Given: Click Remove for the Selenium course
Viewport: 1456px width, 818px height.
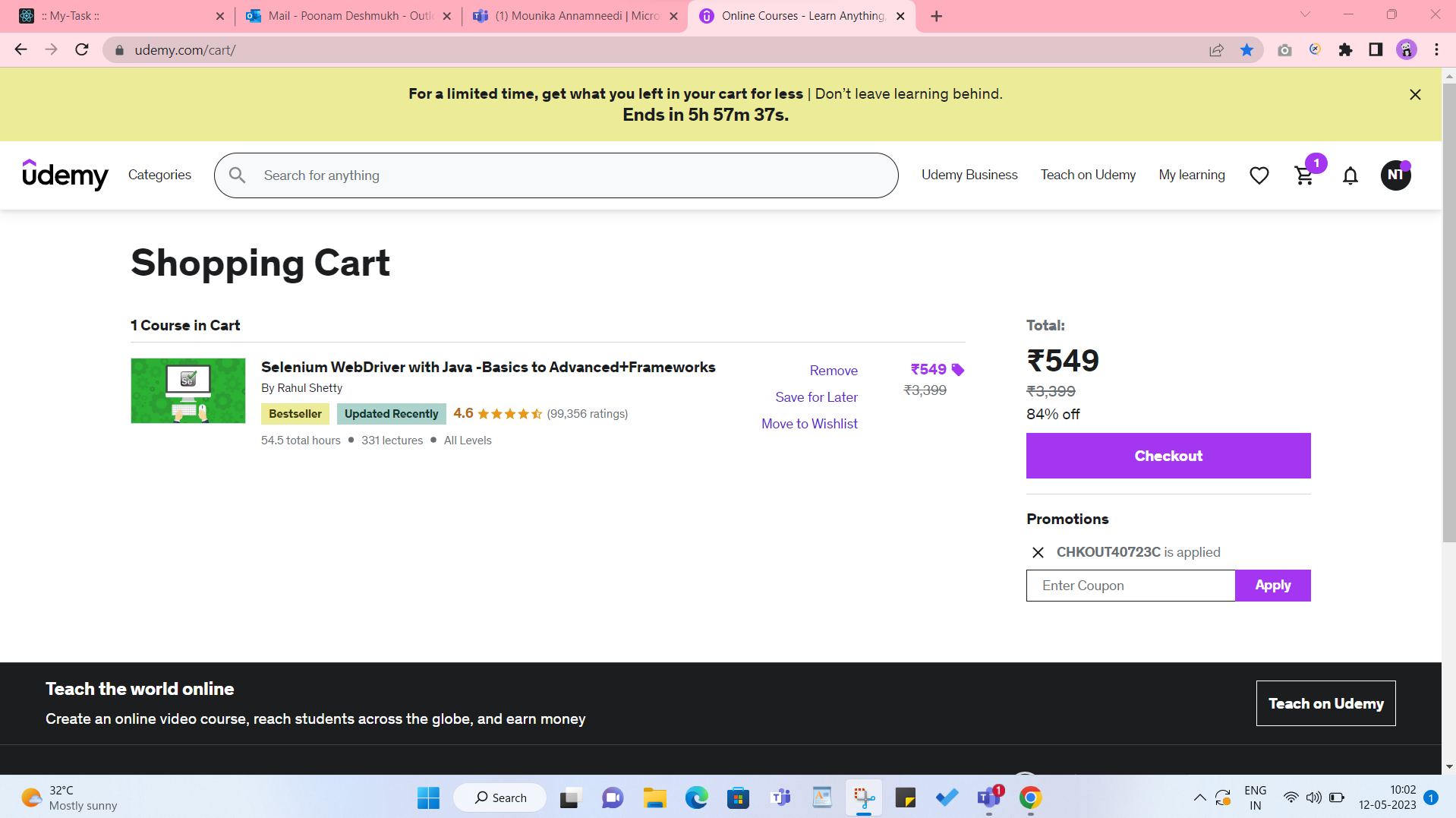Looking at the screenshot, I should coord(834,371).
